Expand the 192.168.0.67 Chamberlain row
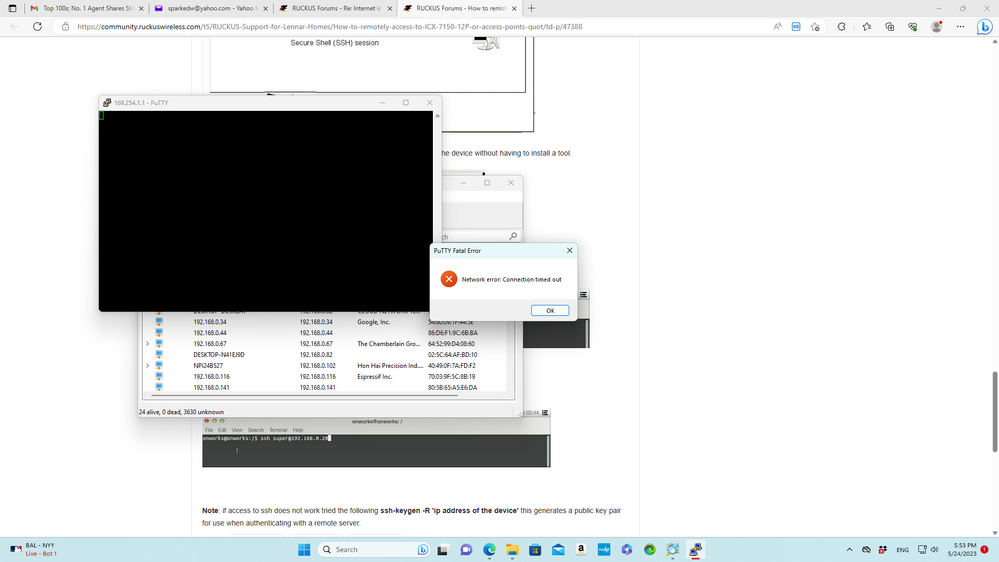999x562 pixels. tap(148, 344)
